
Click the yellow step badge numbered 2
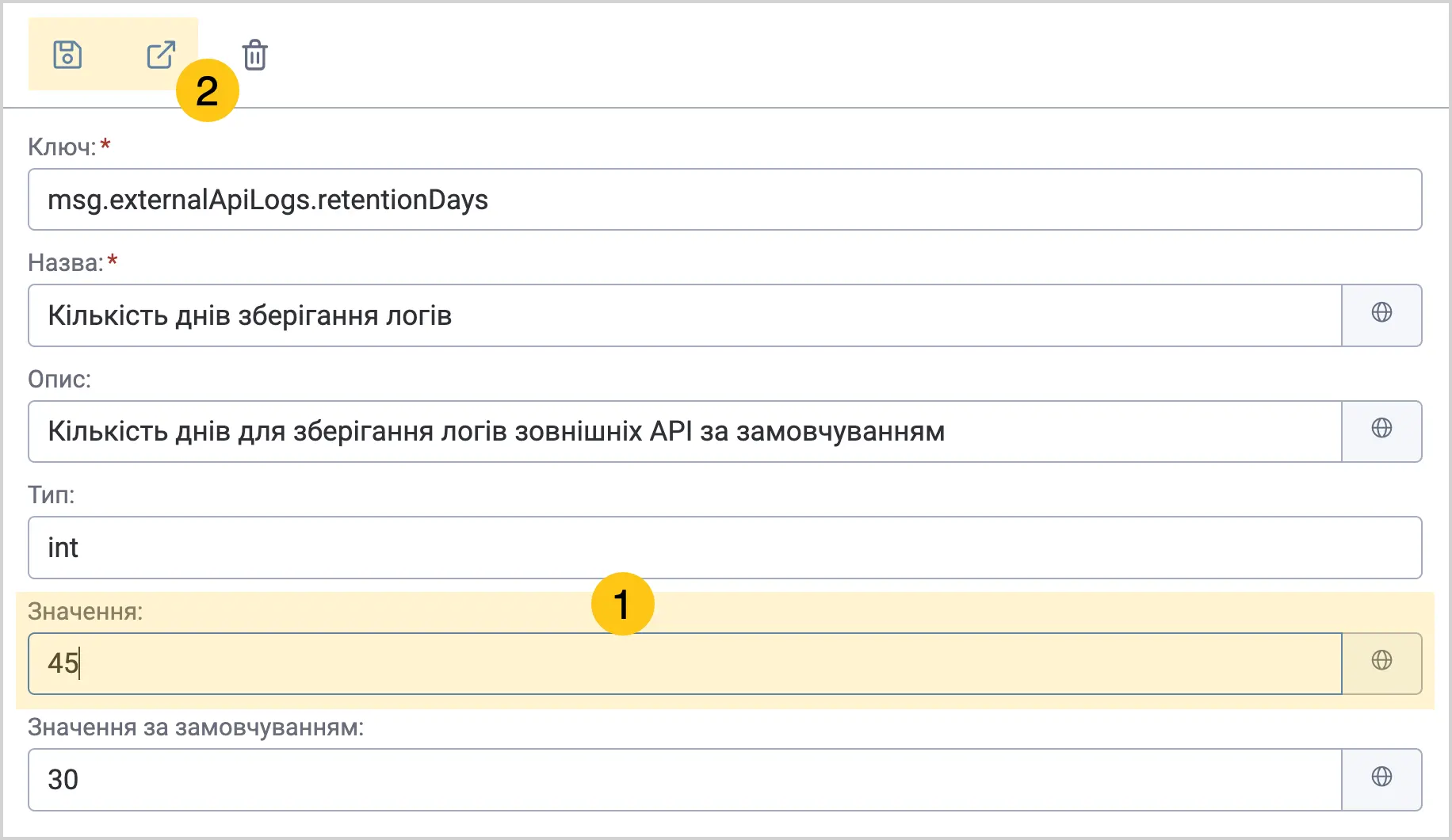point(208,90)
